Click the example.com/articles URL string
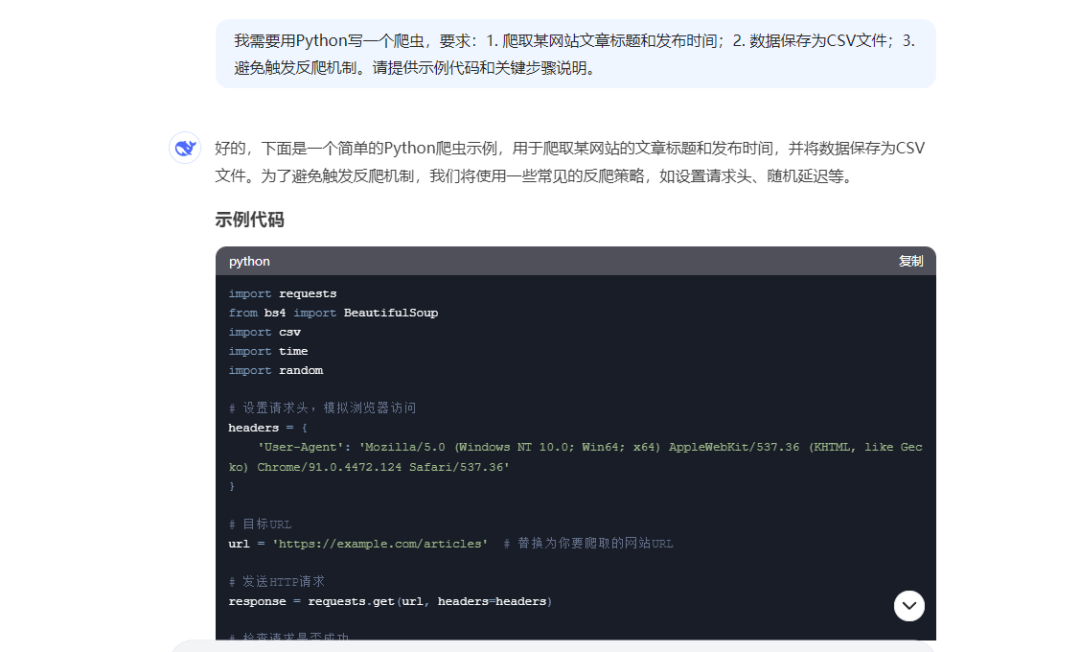The height and width of the screenshot is (652, 1080). click(x=380, y=543)
